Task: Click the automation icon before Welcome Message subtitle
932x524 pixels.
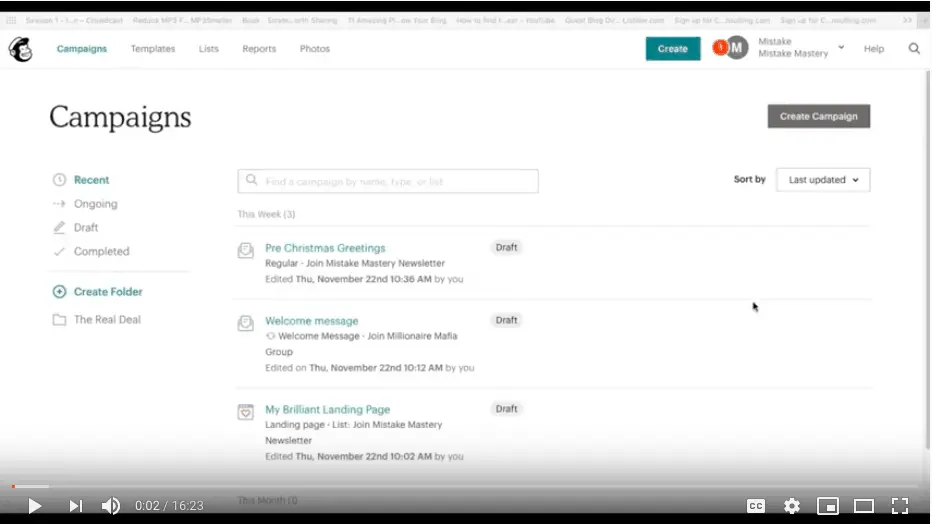Action: coord(270,336)
